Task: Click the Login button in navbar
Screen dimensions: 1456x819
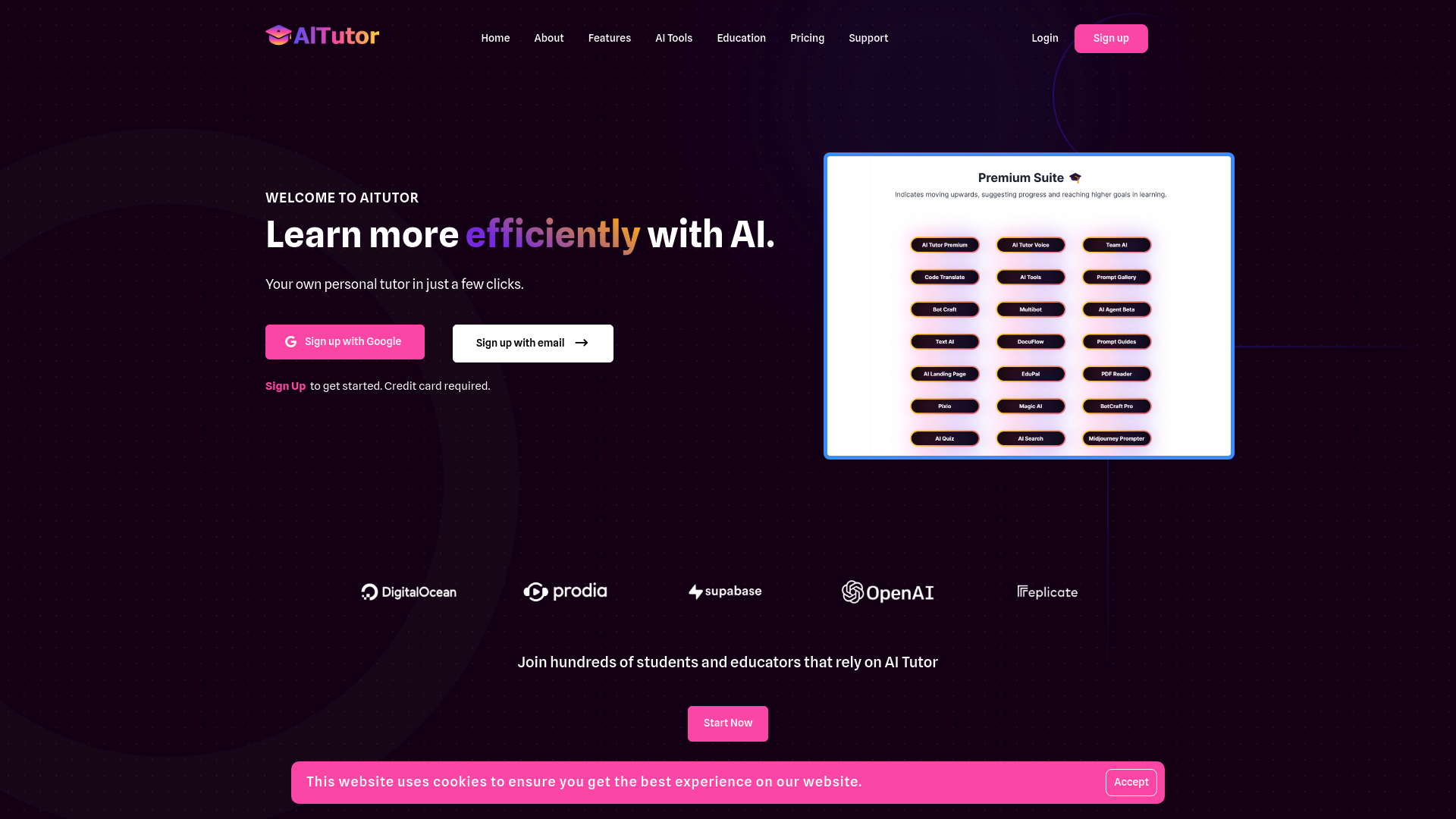Action: [1044, 38]
